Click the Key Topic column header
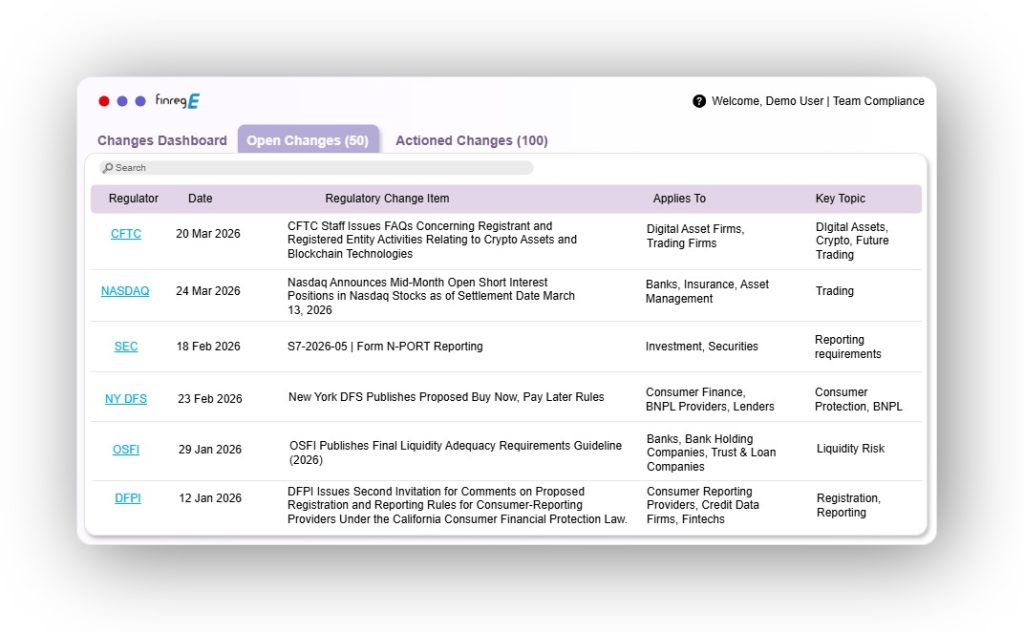Image resolution: width=1024 pixels, height=632 pixels. tap(840, 199)
